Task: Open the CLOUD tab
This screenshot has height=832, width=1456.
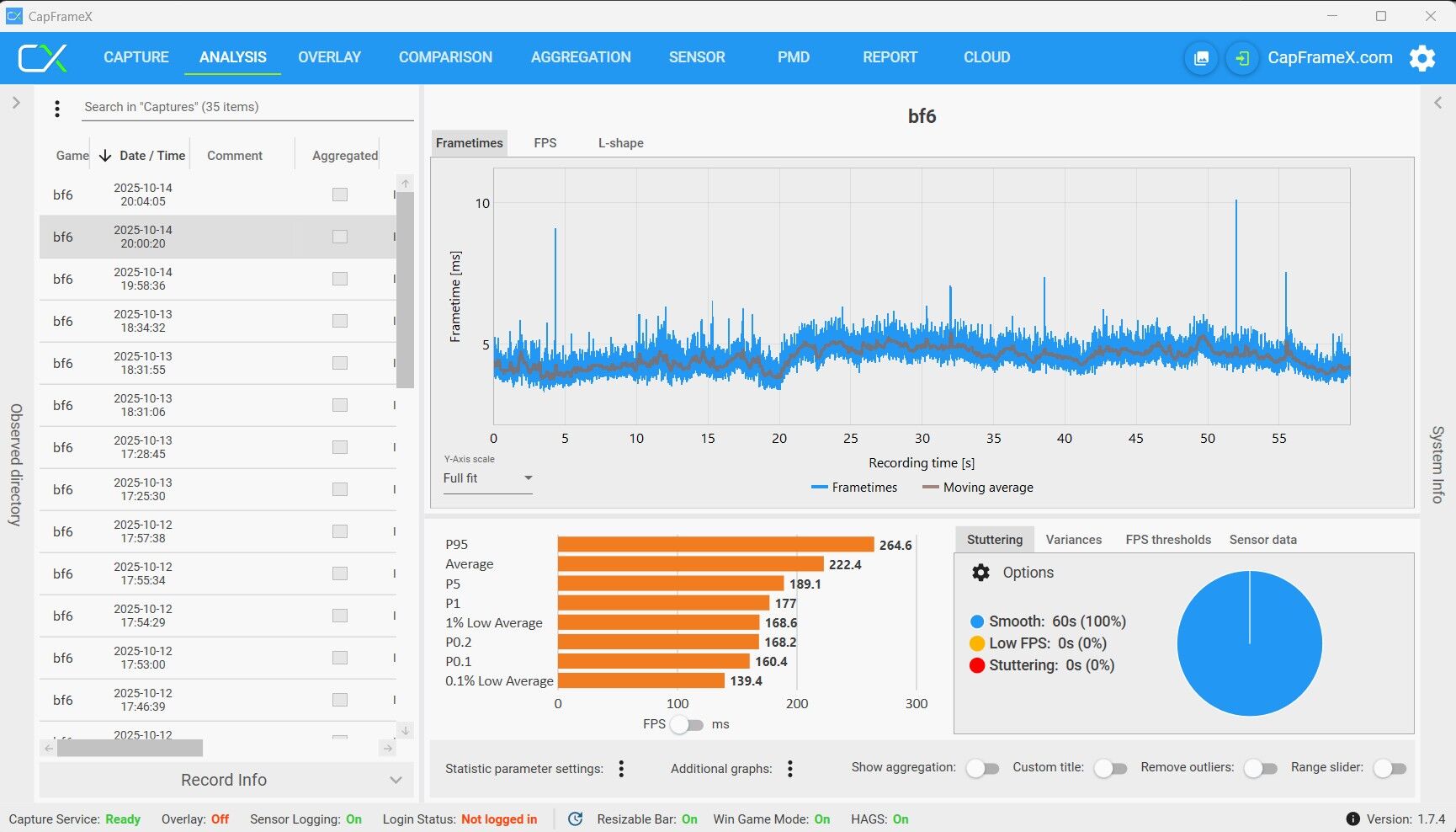Action: pyautogui.click(x=986, y=57)
